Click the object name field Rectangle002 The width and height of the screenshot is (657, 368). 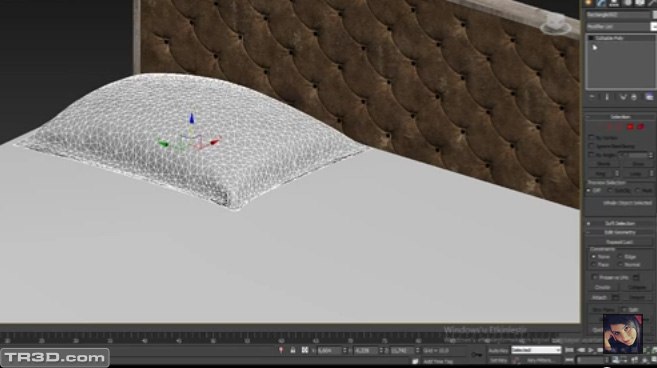(x=618, y=15)
